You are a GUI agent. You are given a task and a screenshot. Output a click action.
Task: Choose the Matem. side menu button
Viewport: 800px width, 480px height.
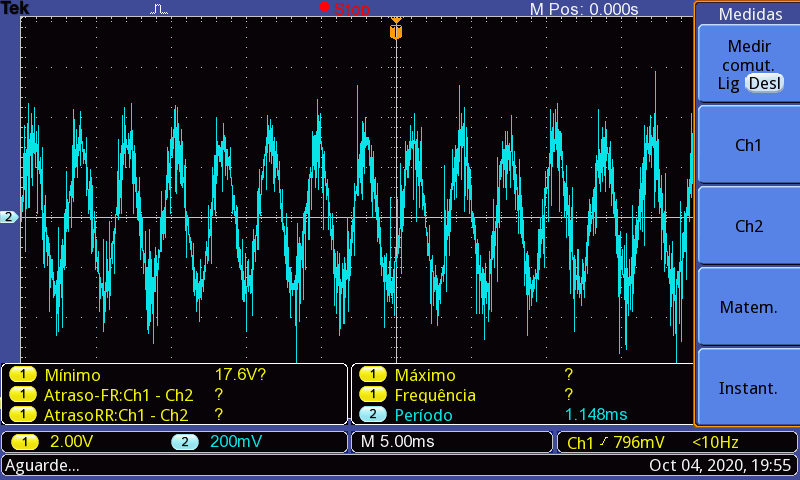748,307
